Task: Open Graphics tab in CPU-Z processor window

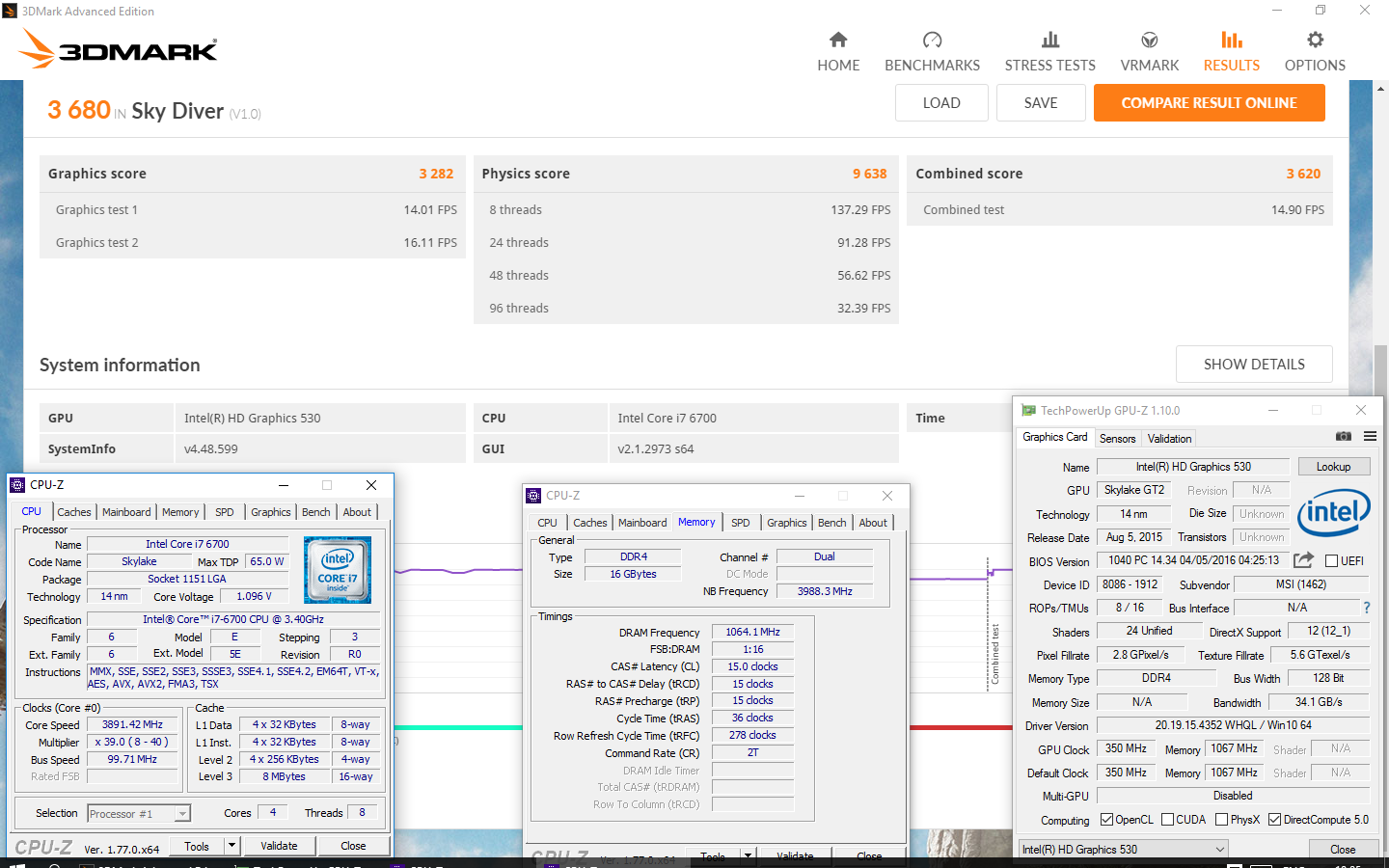Action: [x=270, y=512]
